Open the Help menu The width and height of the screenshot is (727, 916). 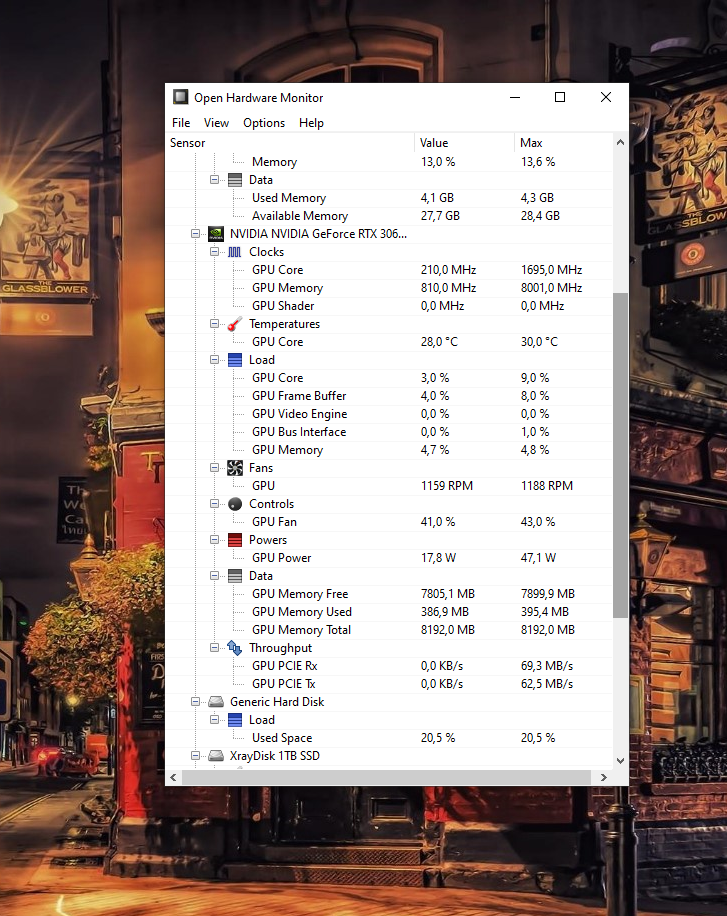(x=311, y=123)
